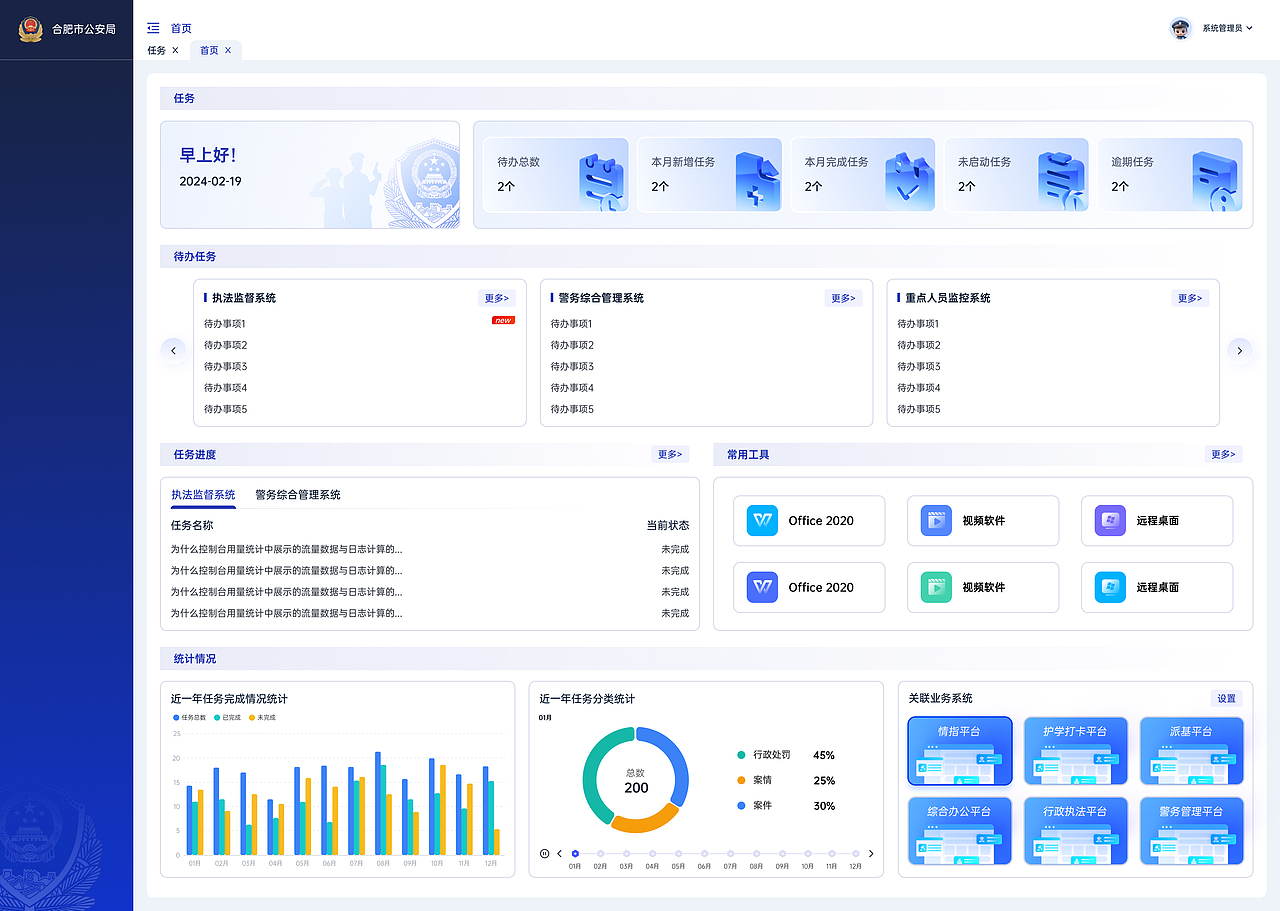Open 视频软件 with the green clapperboard icon

tap(936, 587)
